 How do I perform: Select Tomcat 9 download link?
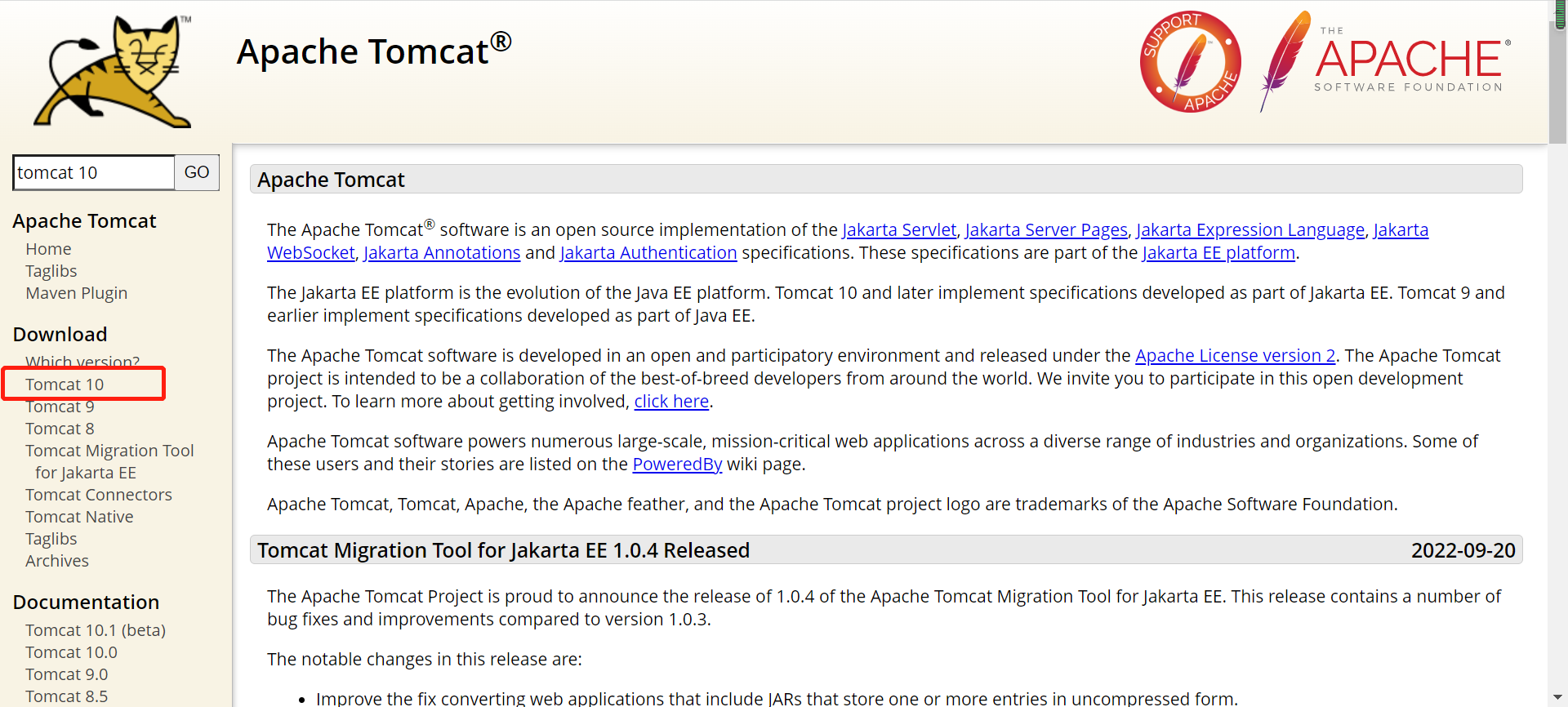60,407
